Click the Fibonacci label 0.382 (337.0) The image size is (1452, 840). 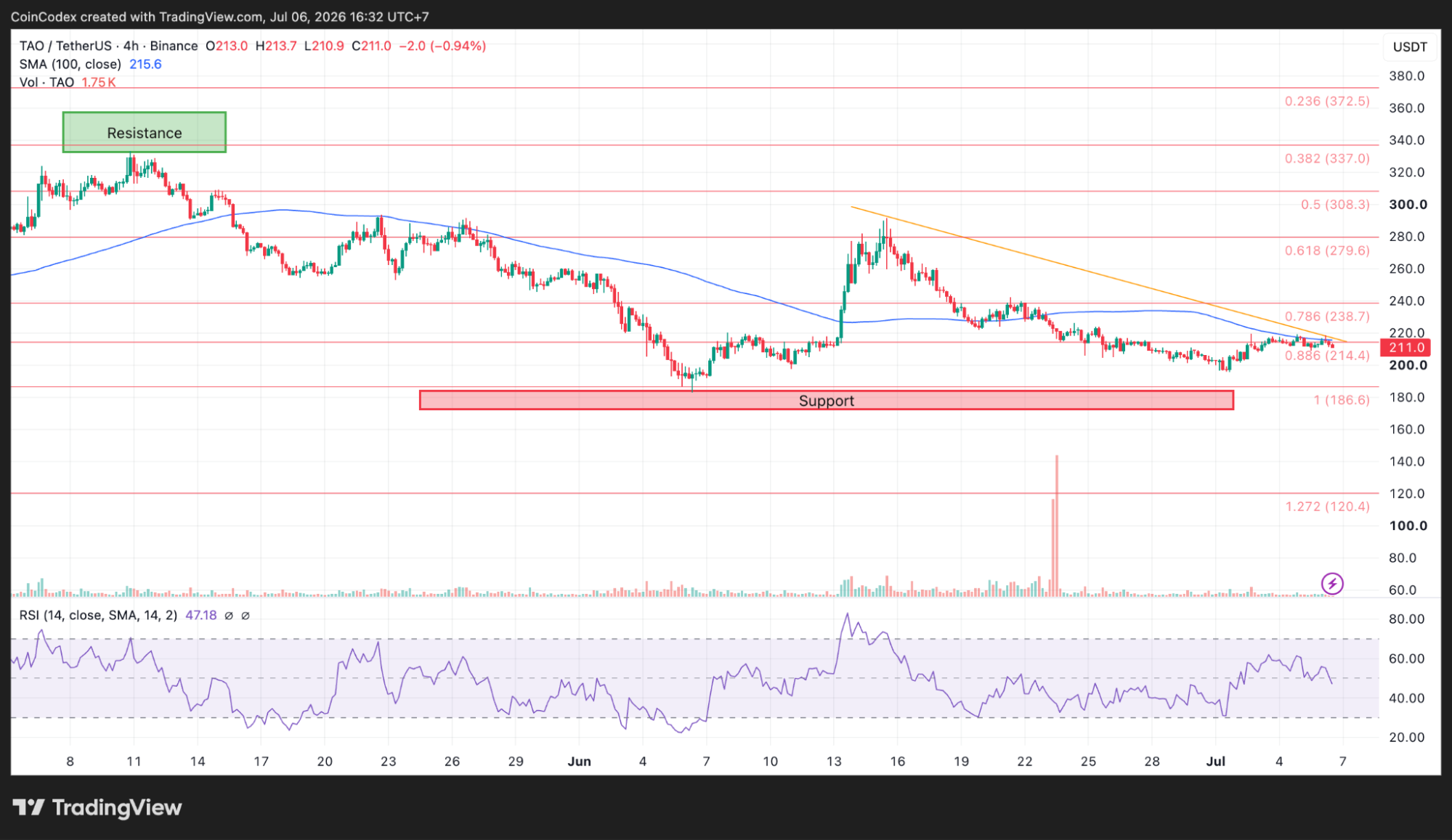click(1327, 158)
